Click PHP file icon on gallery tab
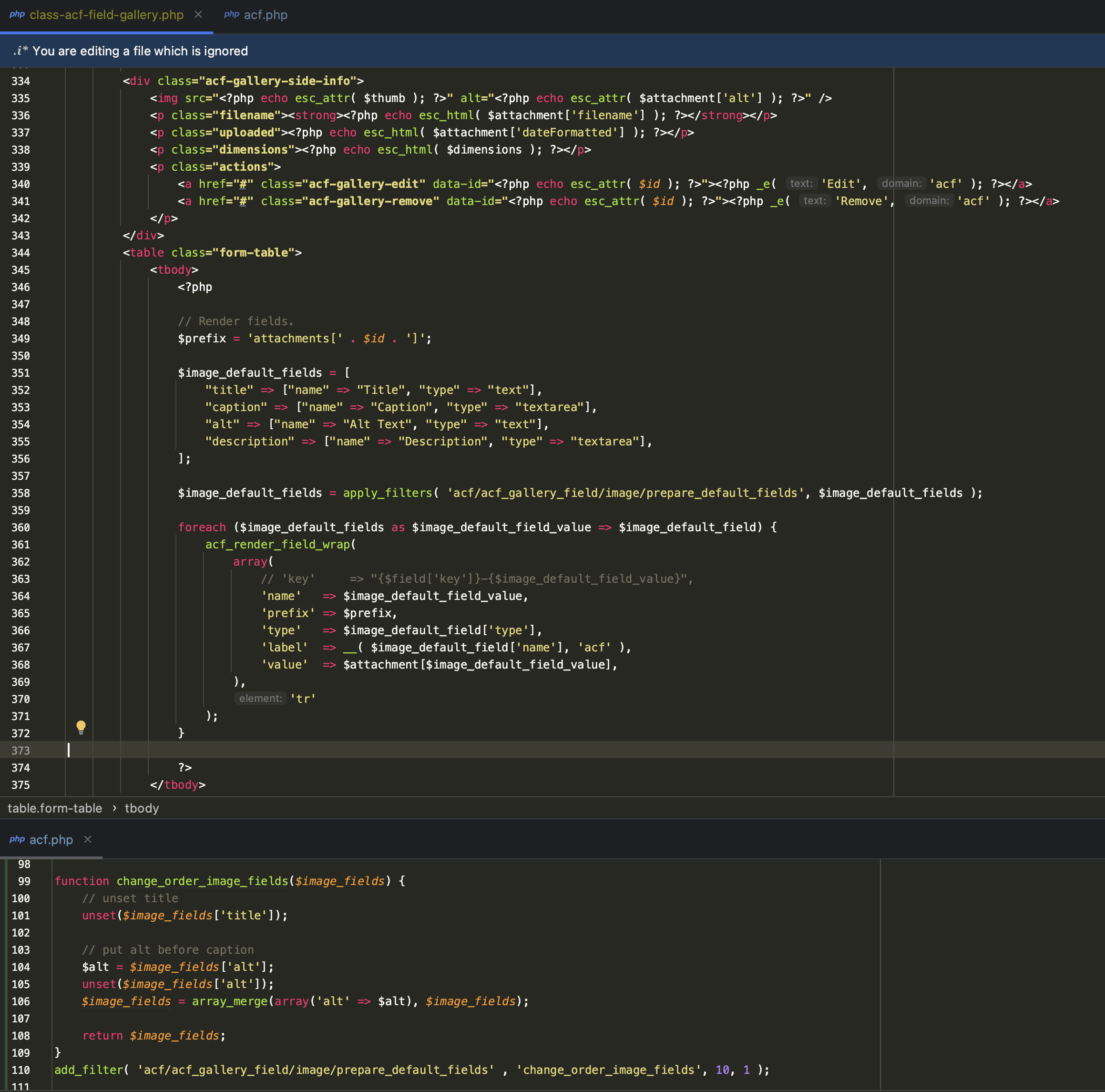This screenshot has width=1105, height=1092. click(17, 14)
